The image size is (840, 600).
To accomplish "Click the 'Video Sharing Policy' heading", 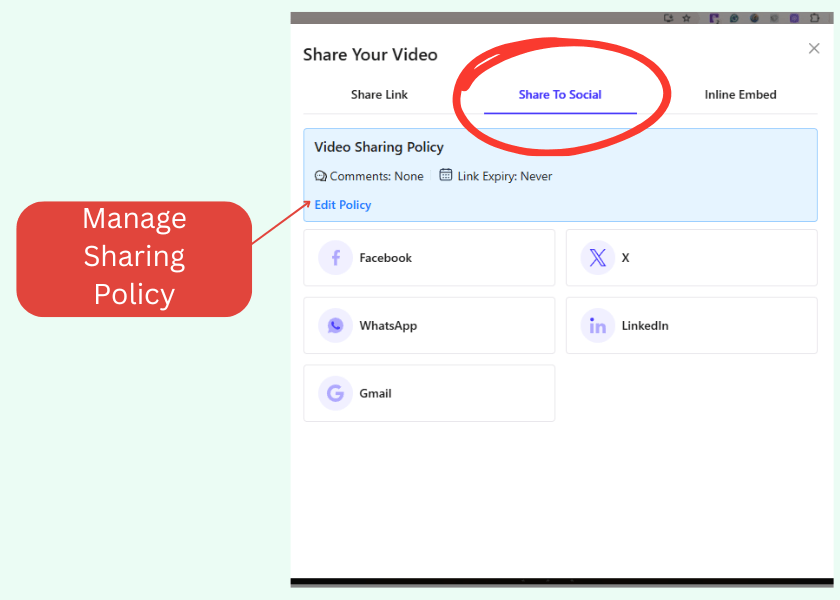I will click(x=379, y=147).
